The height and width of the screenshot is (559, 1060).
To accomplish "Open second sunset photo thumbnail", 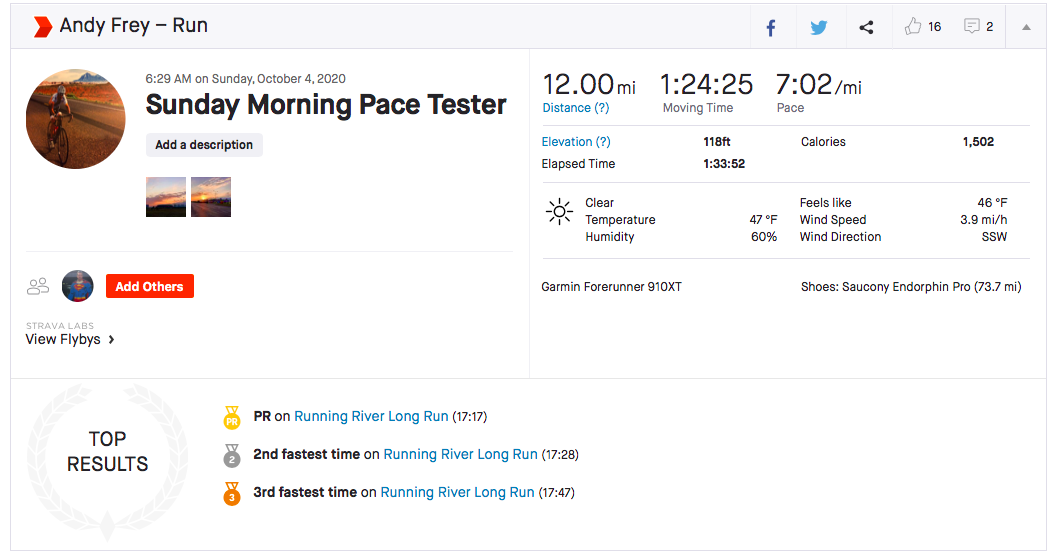I will click(211, 197).
